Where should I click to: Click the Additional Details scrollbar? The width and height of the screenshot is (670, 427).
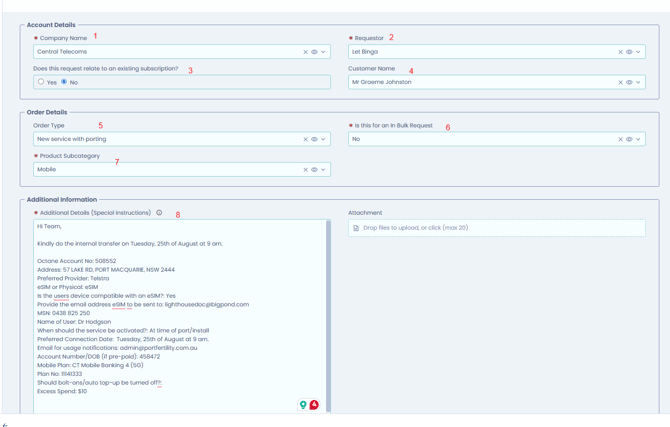coord(328,316)
